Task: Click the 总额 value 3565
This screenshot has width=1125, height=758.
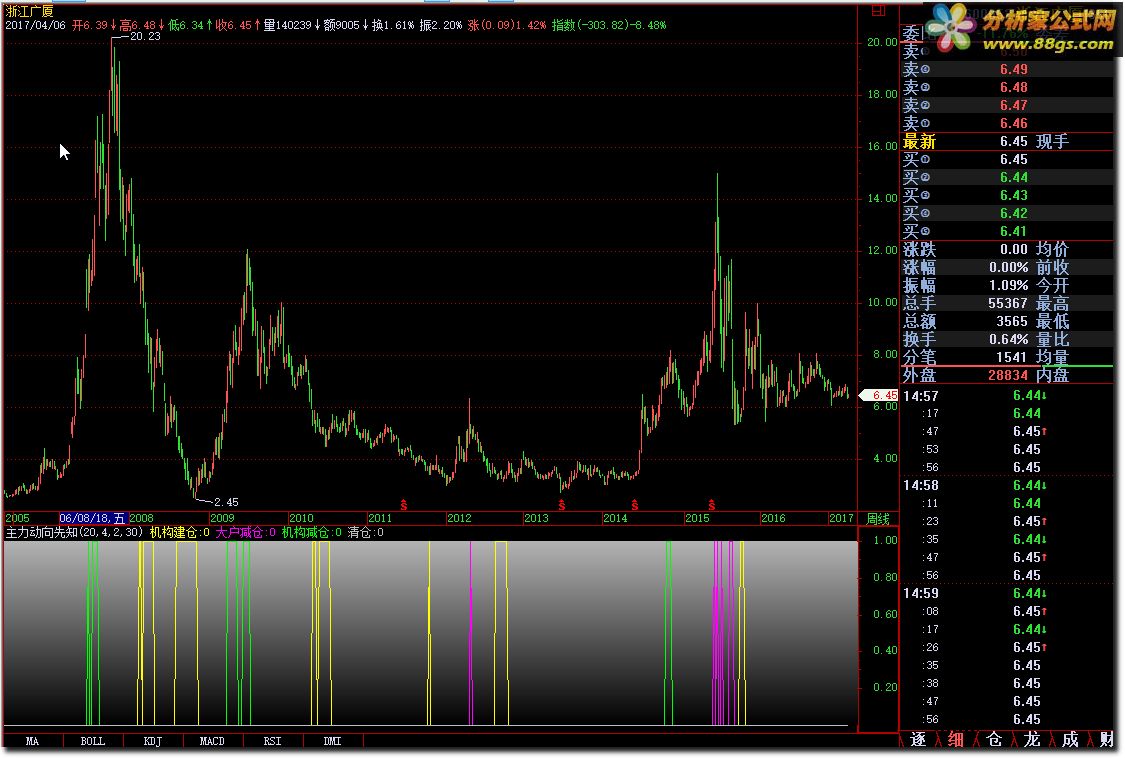Action: click(1012, 321)
